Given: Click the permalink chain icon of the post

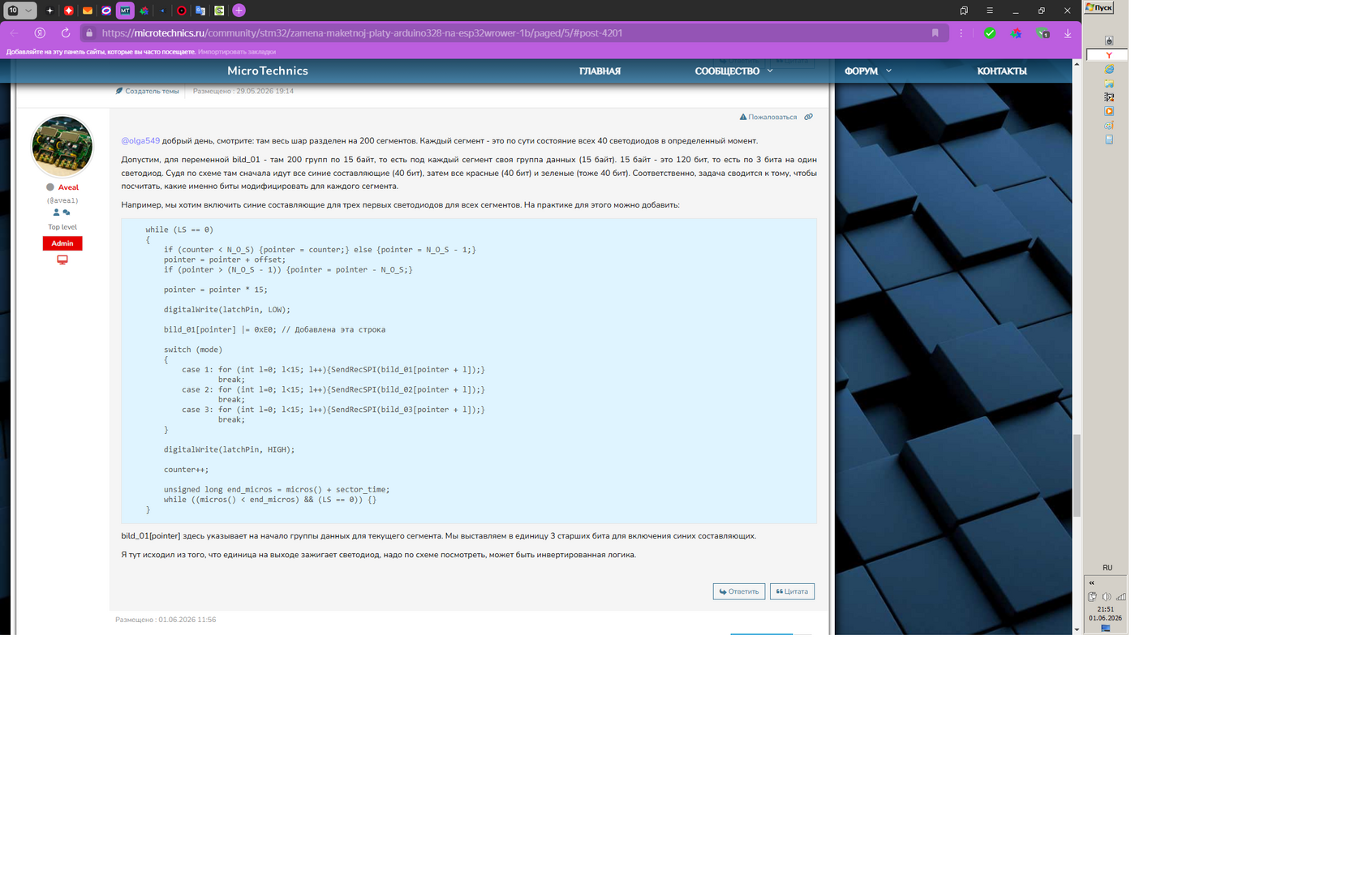Looking at the screenshot, I should 808,117.
